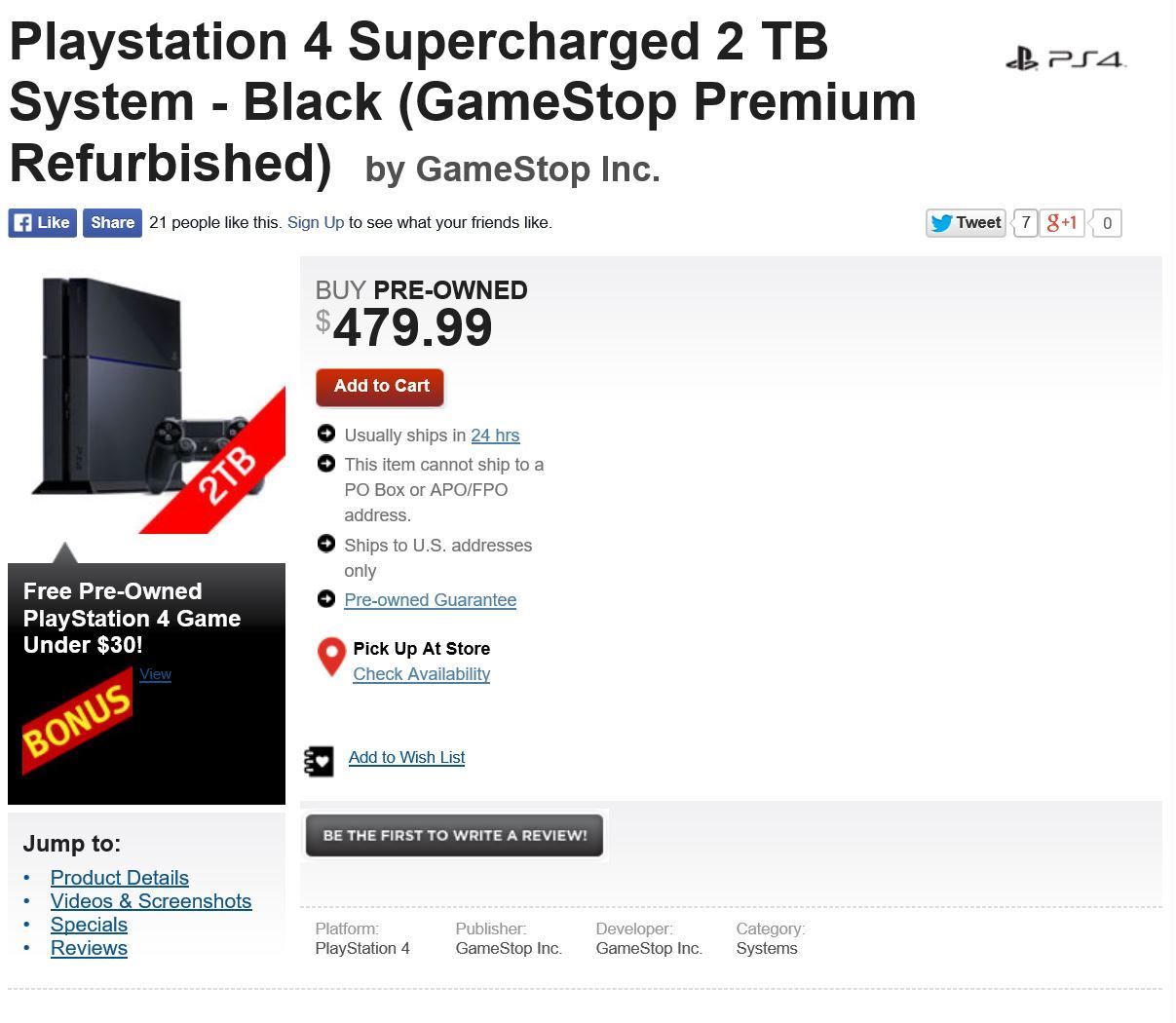The width and height of the screenshot is (1176, 1023).
Task: View the free pre-owned game bonus
Action: coord(155,674)
